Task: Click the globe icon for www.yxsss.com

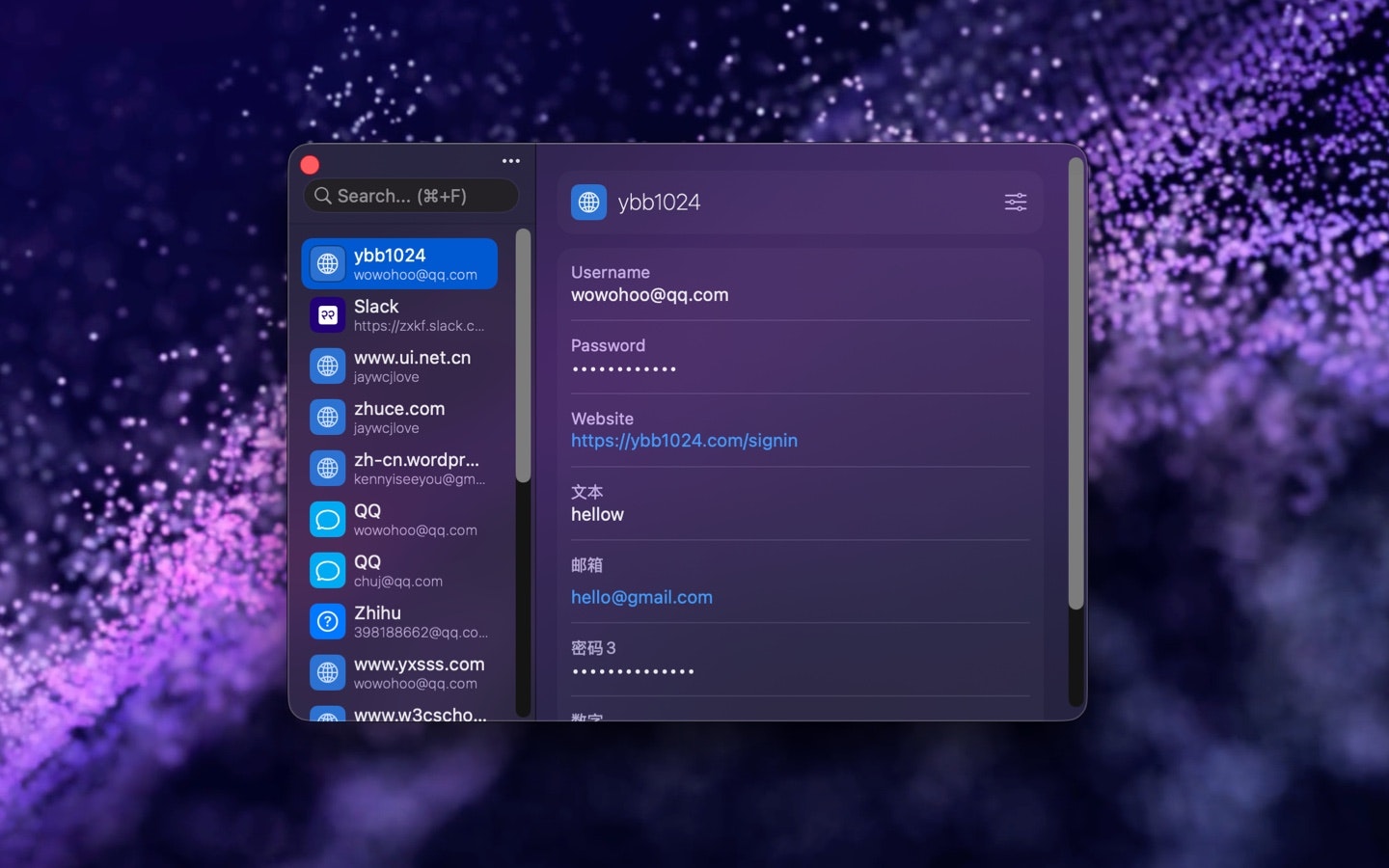Action: [x=328, y=672]
